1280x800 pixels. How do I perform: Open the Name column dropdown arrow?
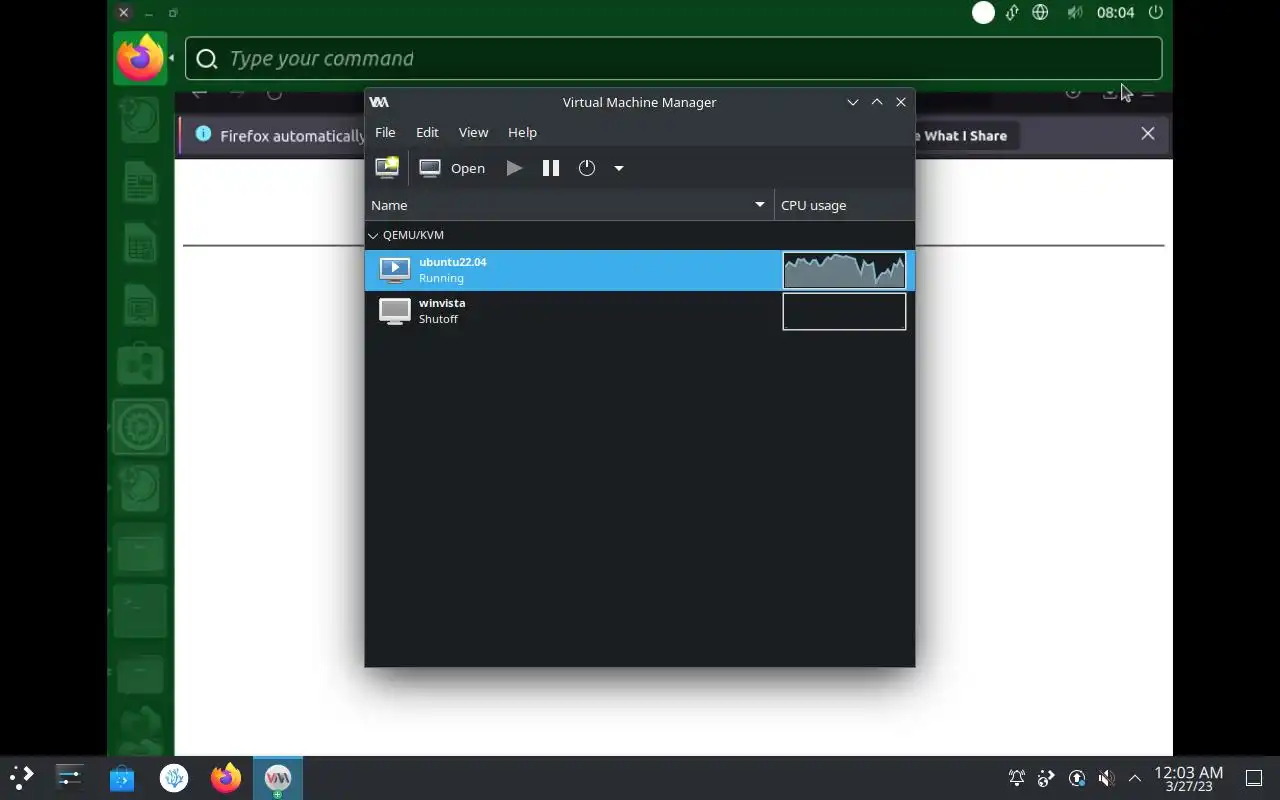(x=760, y=205)
